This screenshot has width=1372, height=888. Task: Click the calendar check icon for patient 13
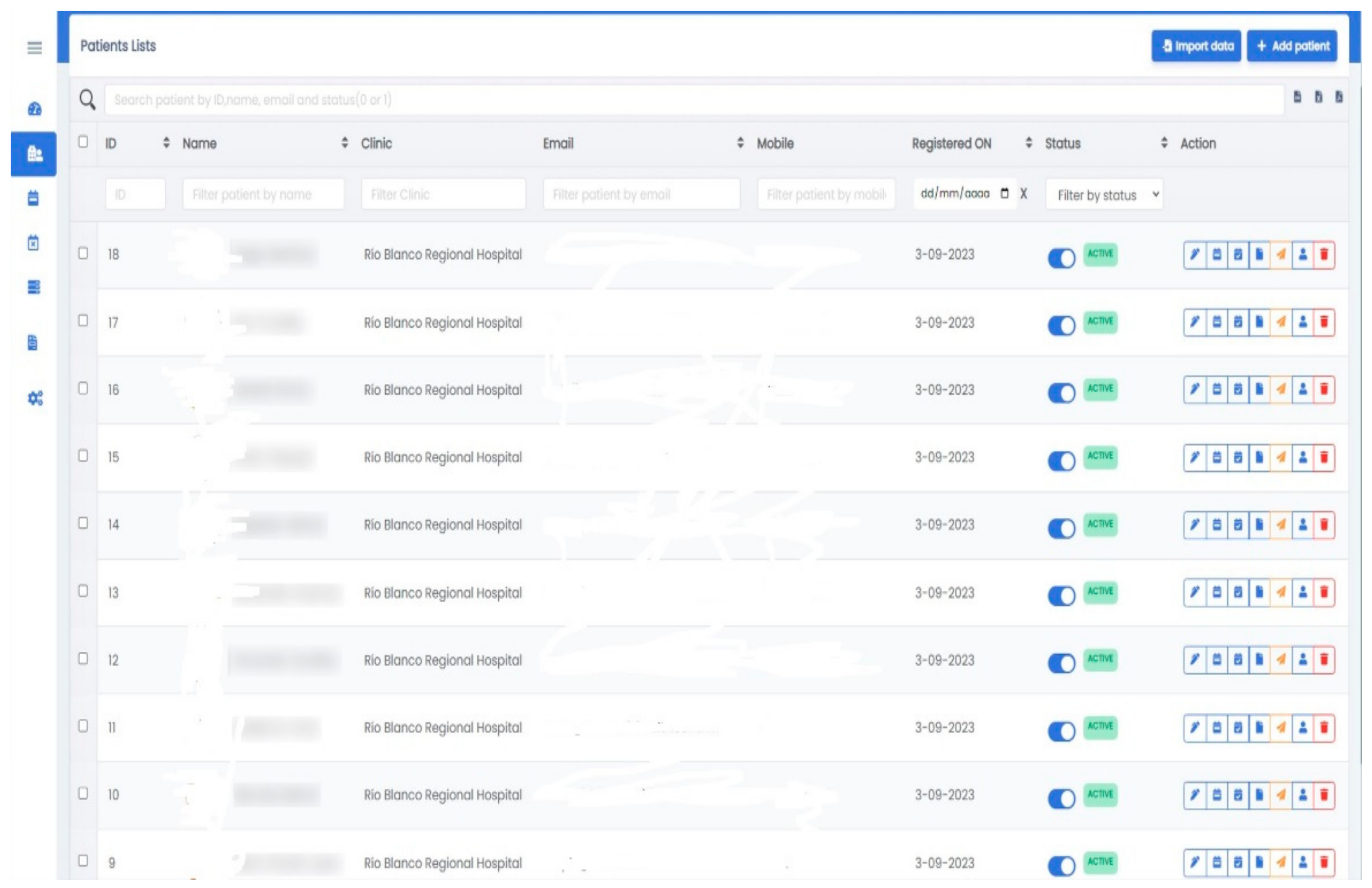click(x=1238, y=592)
